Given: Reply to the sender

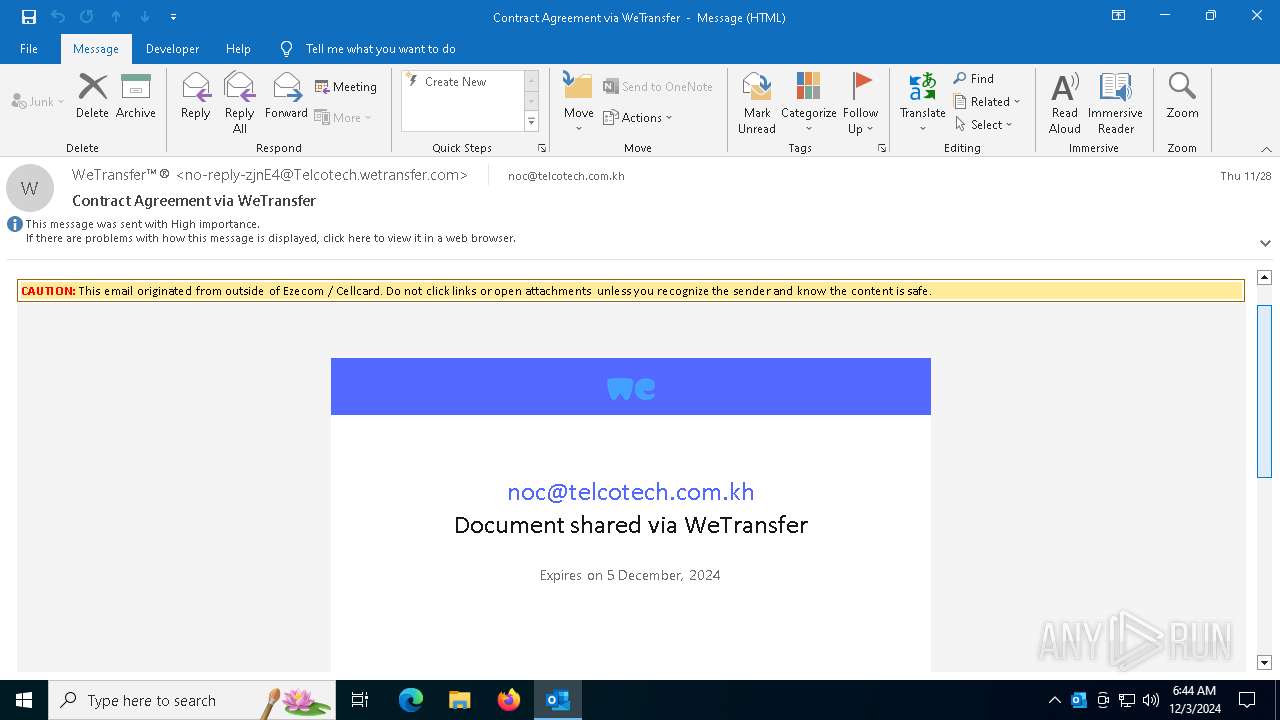Looking at the screenshot, I should 196,96.
